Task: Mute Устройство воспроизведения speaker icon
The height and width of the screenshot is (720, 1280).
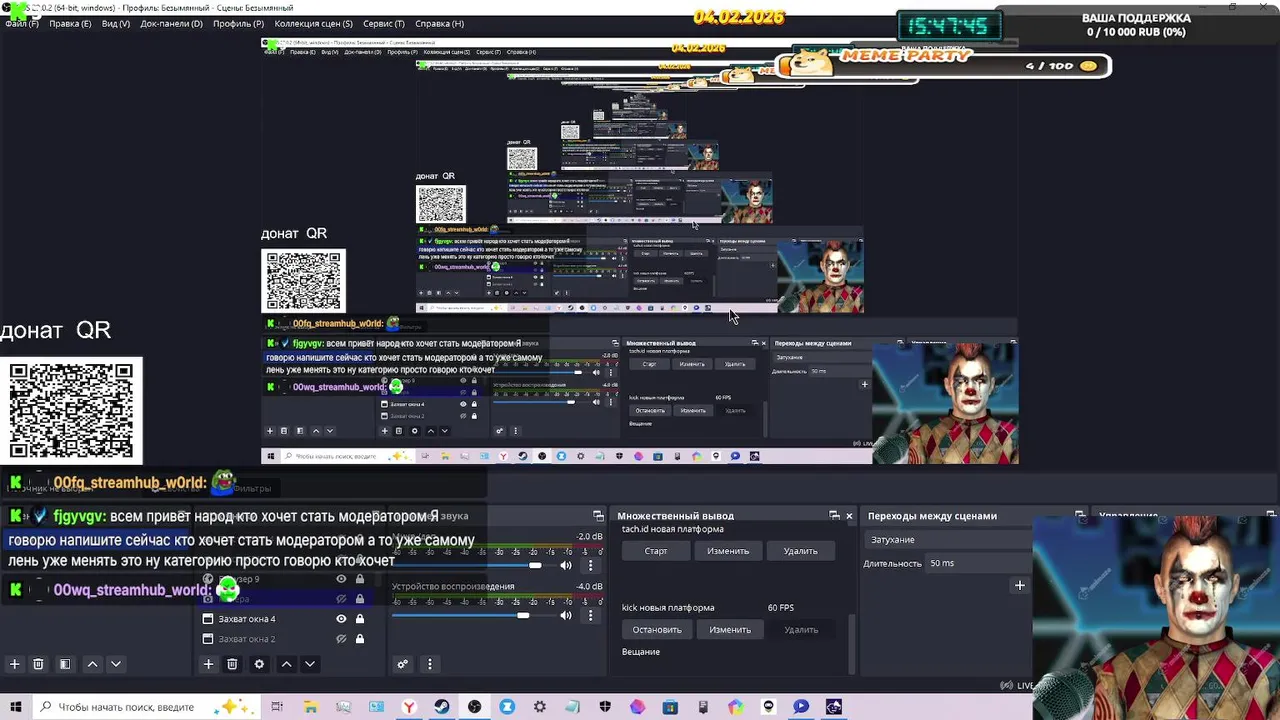Action: point(566,615)
